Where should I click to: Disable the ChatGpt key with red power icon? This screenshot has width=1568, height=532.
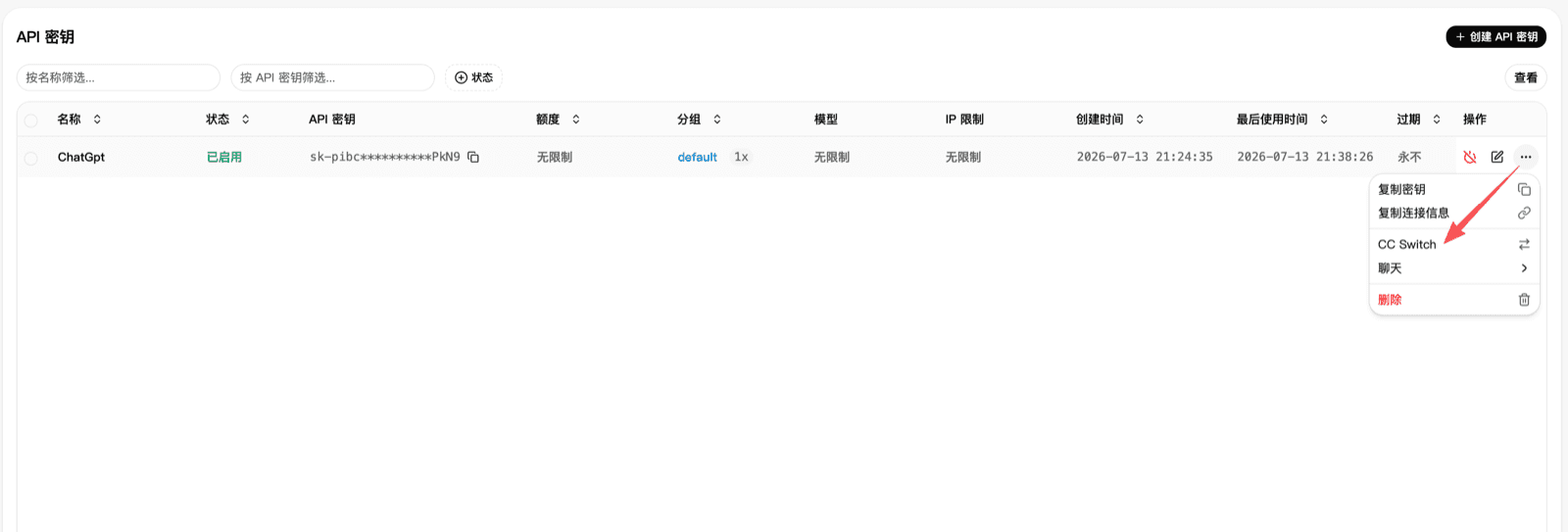1469,157
